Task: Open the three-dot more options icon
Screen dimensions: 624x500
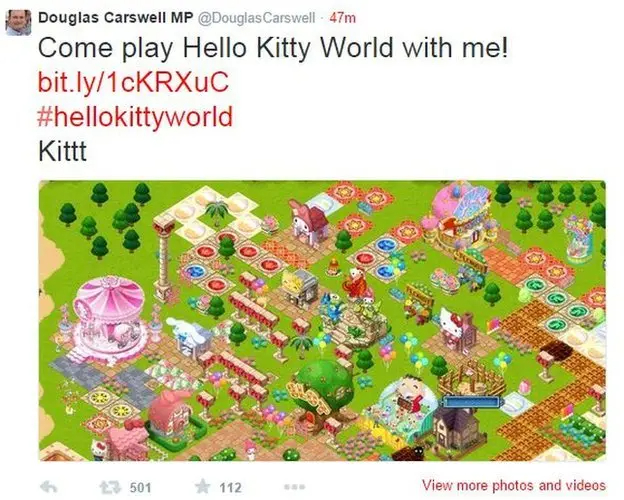Action: 294,486
